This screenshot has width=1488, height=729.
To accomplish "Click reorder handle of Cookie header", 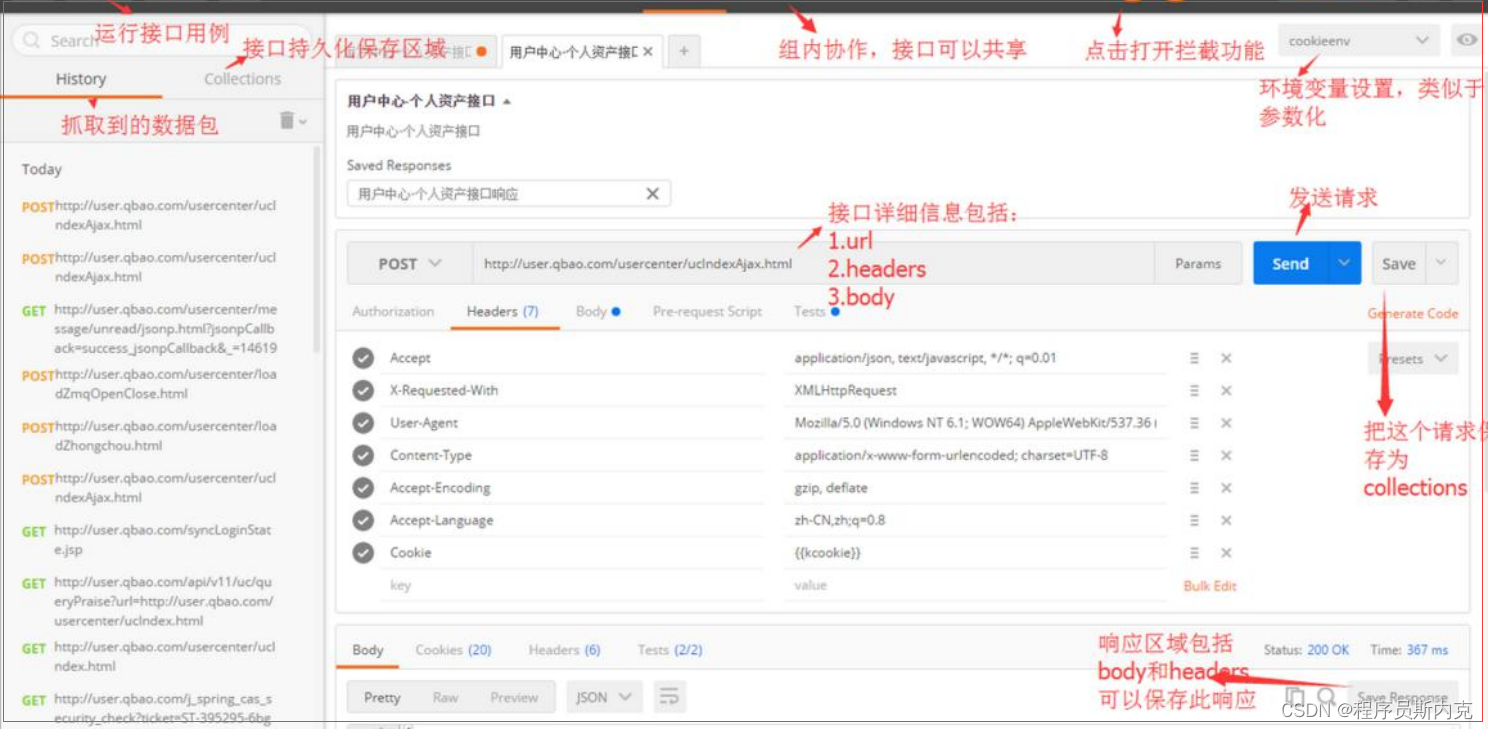I will [1194, 553].
